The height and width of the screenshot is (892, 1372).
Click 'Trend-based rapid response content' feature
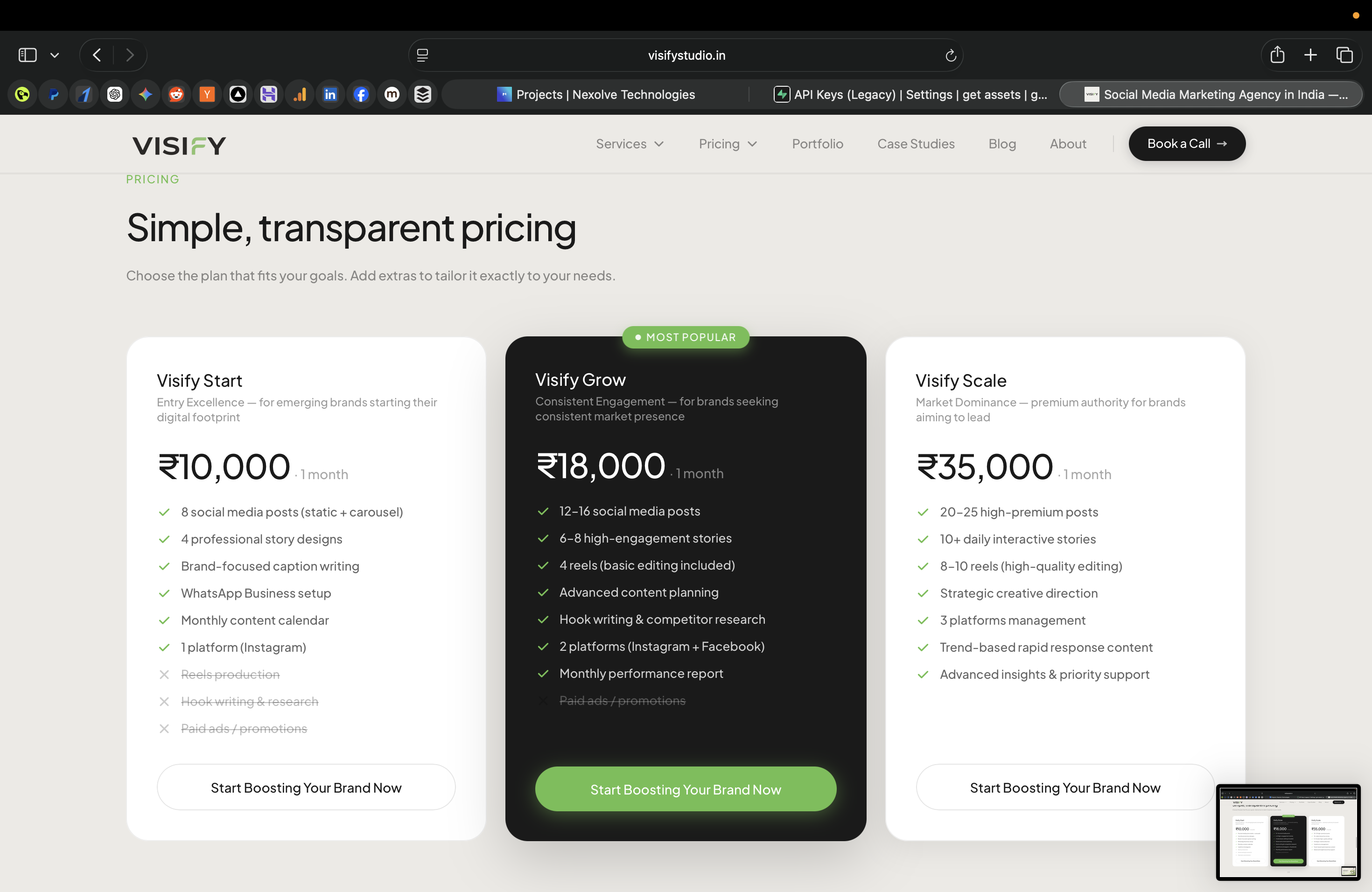point(1046,647)
